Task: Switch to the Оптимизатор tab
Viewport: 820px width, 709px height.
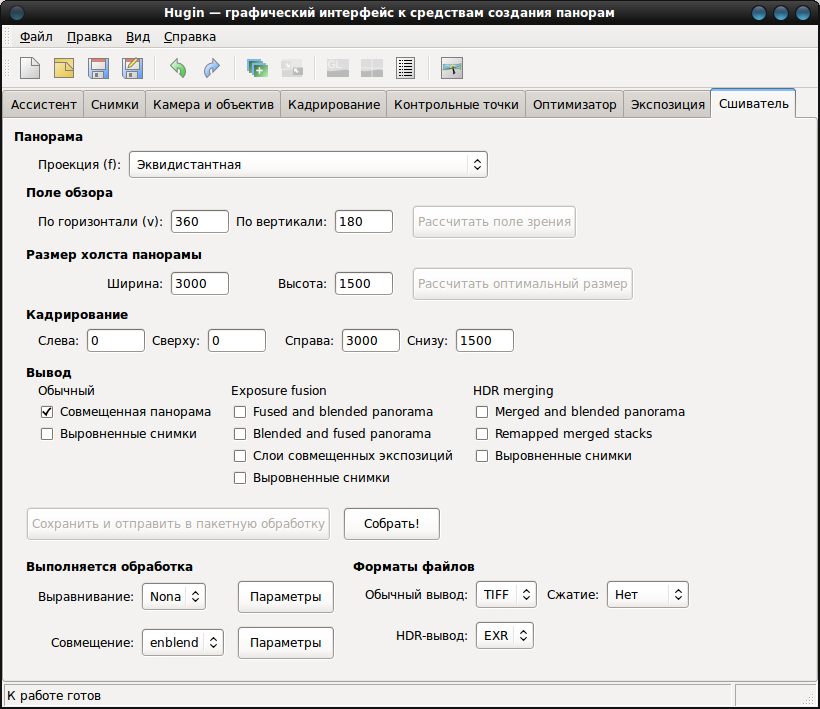Action: pos(574,105)
